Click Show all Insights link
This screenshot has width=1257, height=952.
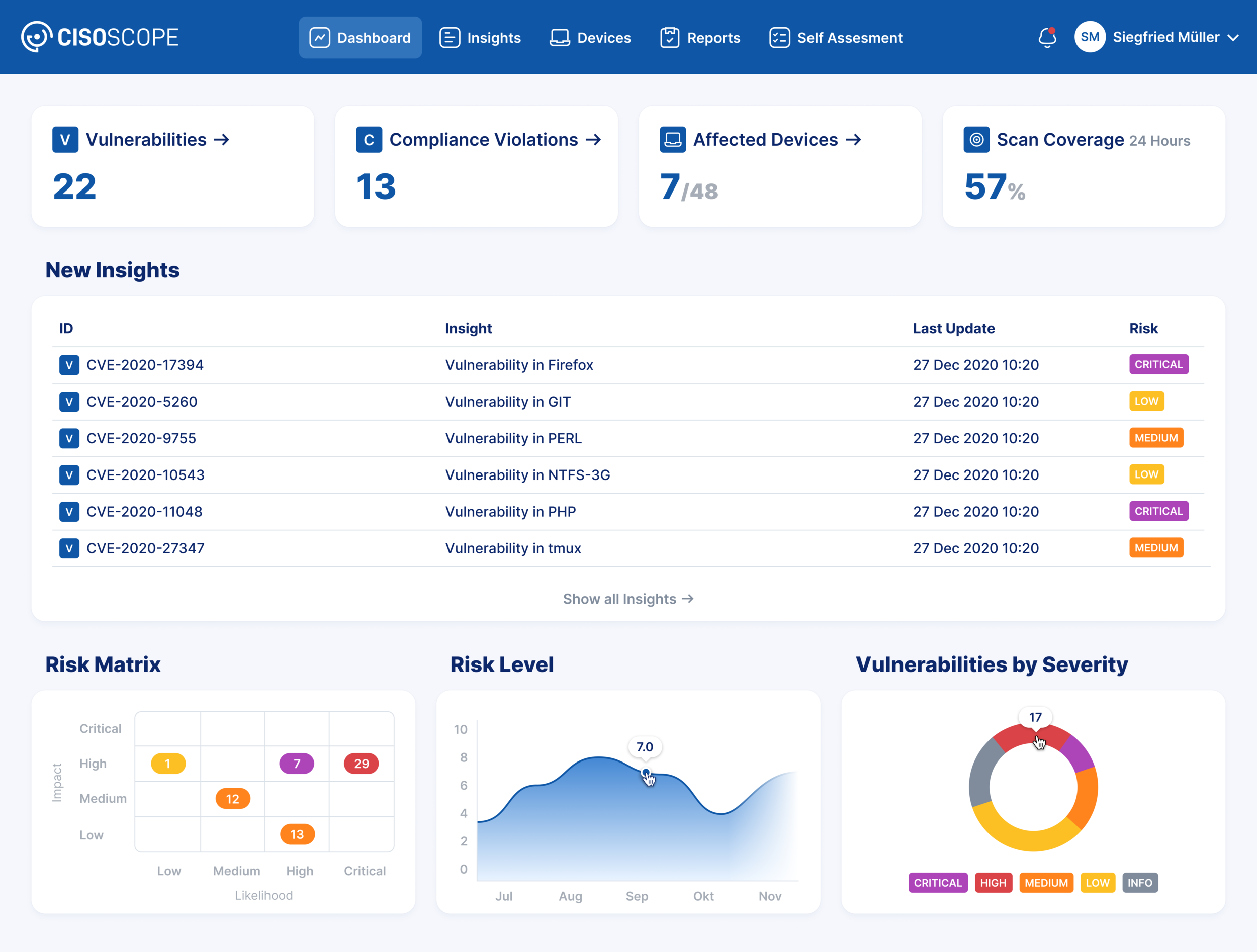pyautogui.click(x=628, y=599)
